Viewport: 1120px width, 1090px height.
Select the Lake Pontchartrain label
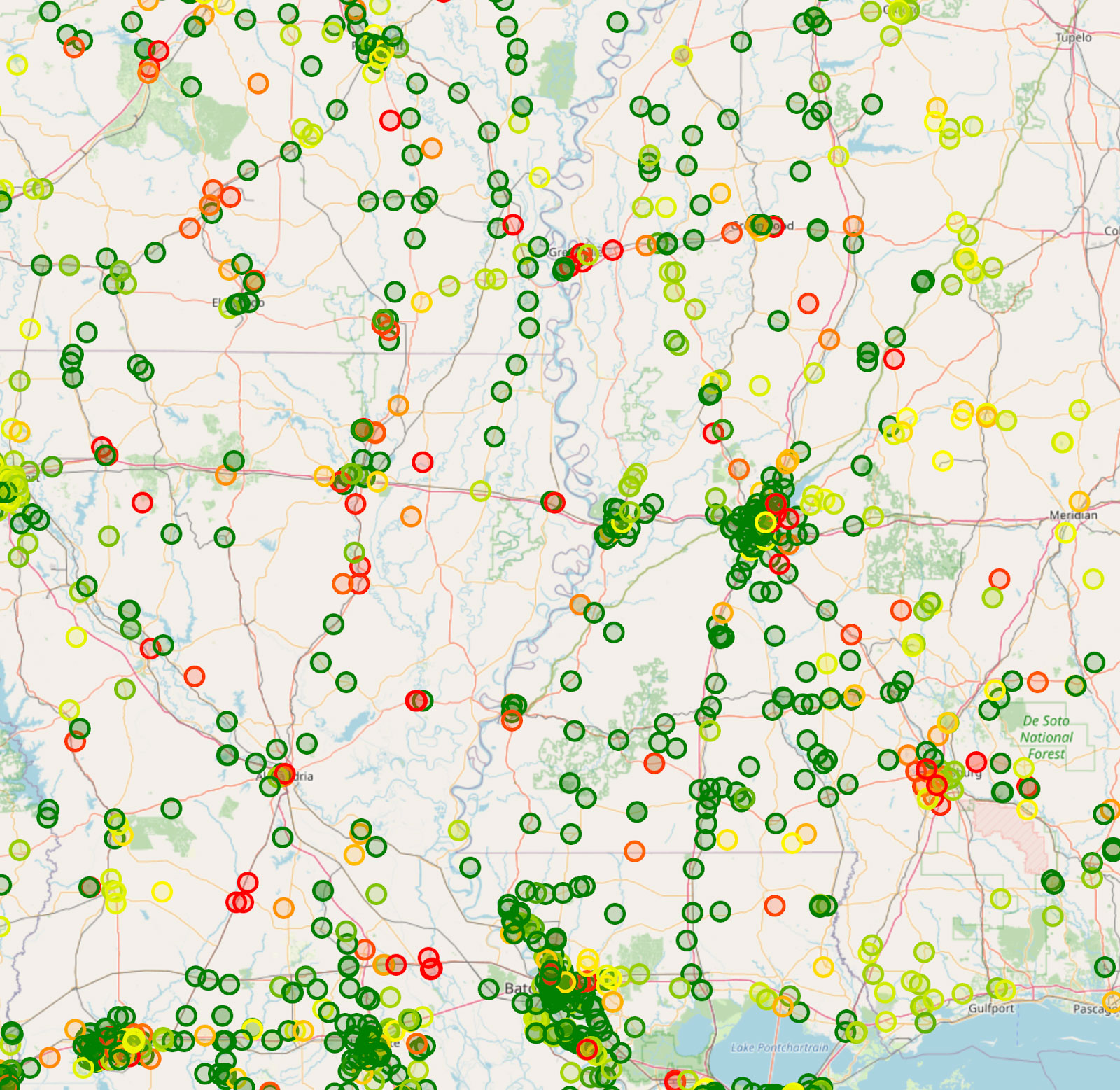tap(779, 1047)
